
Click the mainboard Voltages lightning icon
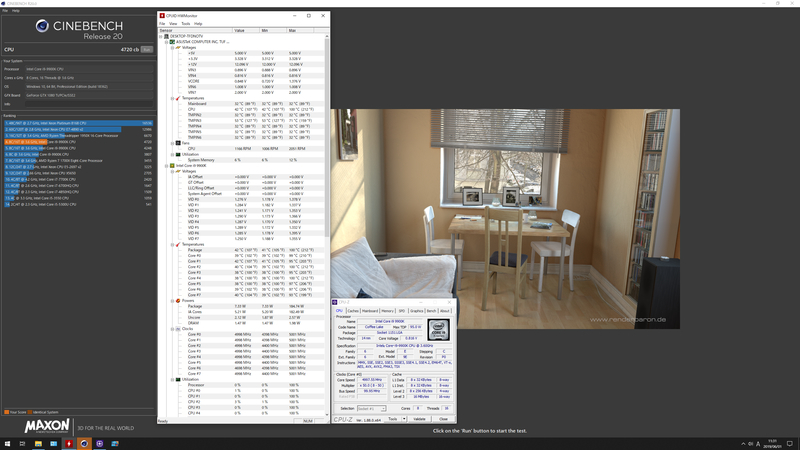pos(178,47)
